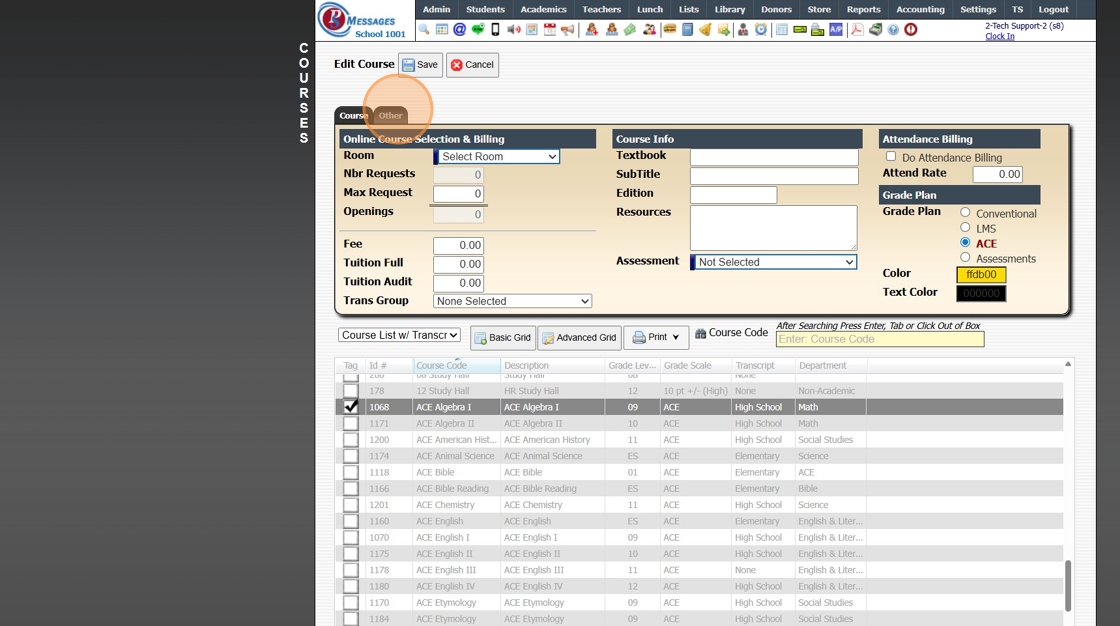Click the megaphone icon
The height and width of the screenshot is (626, 1120).
(567, 29)
